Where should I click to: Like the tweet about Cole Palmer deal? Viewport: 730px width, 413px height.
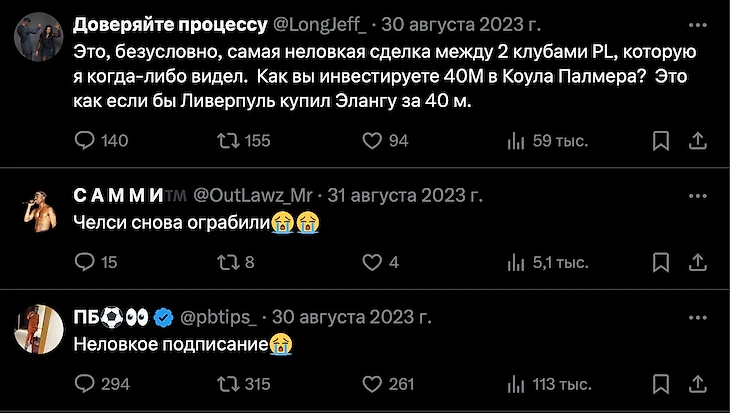point(372,141)
